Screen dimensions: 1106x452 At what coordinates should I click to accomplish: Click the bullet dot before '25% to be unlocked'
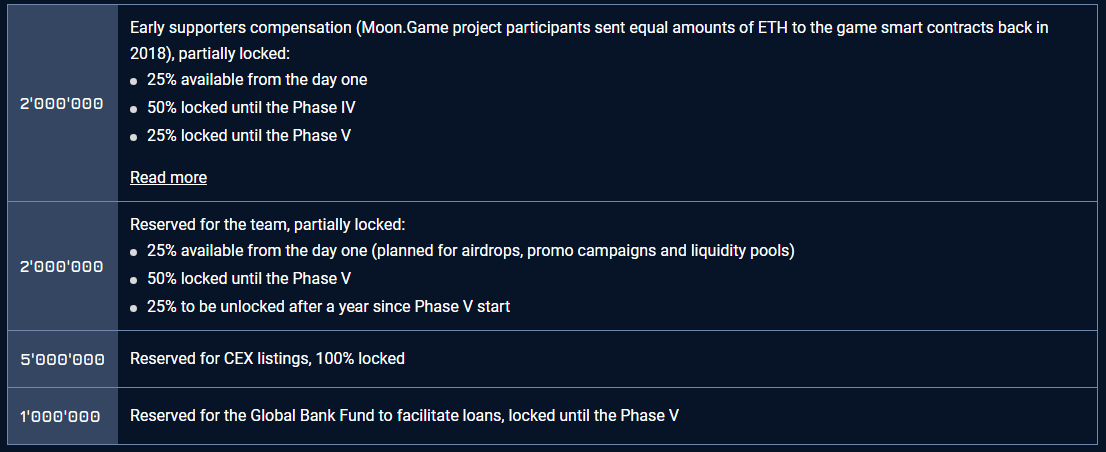(x=133, y=309)
